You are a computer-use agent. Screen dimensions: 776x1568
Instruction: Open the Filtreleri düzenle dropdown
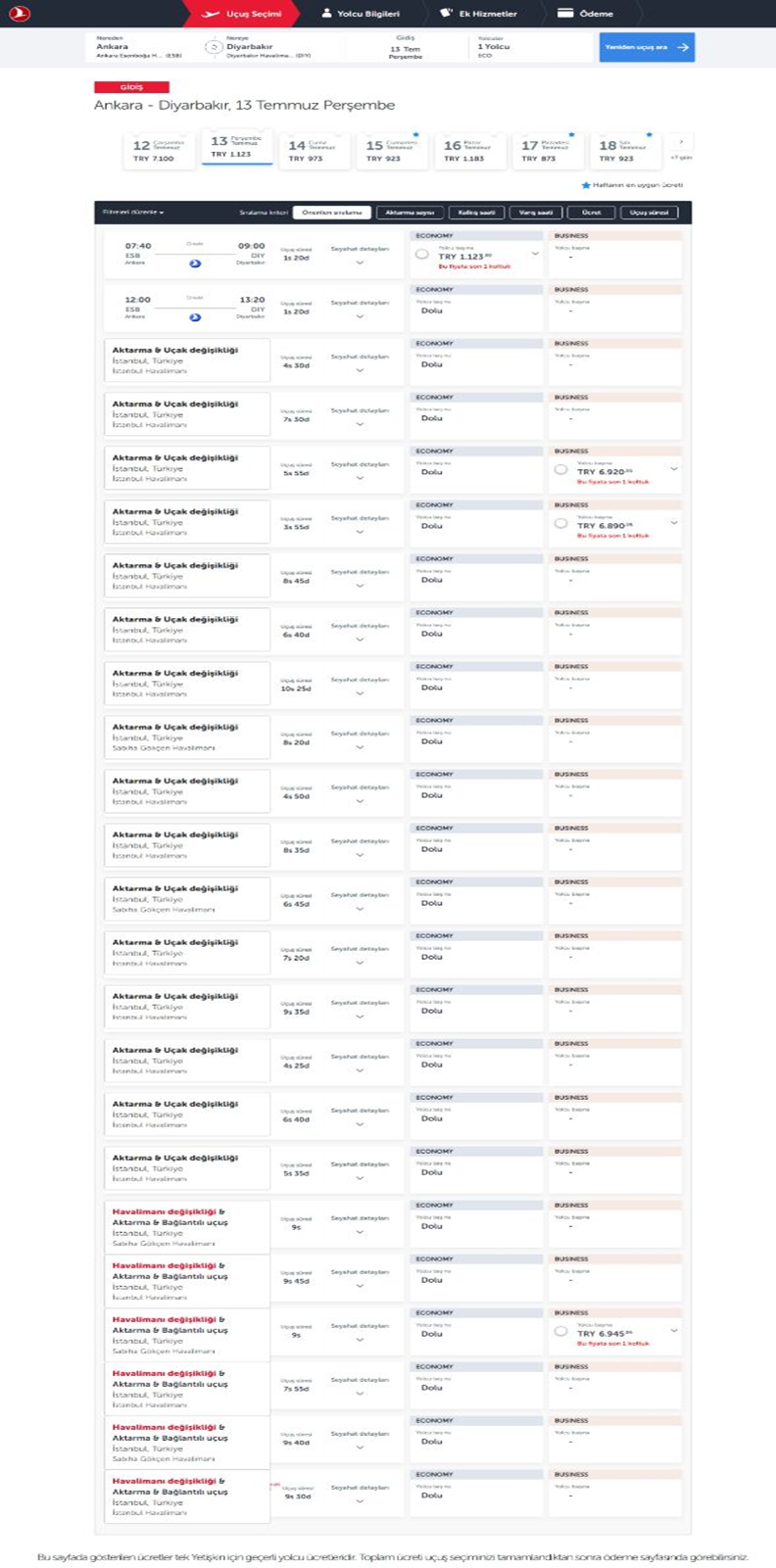point(133,213)
